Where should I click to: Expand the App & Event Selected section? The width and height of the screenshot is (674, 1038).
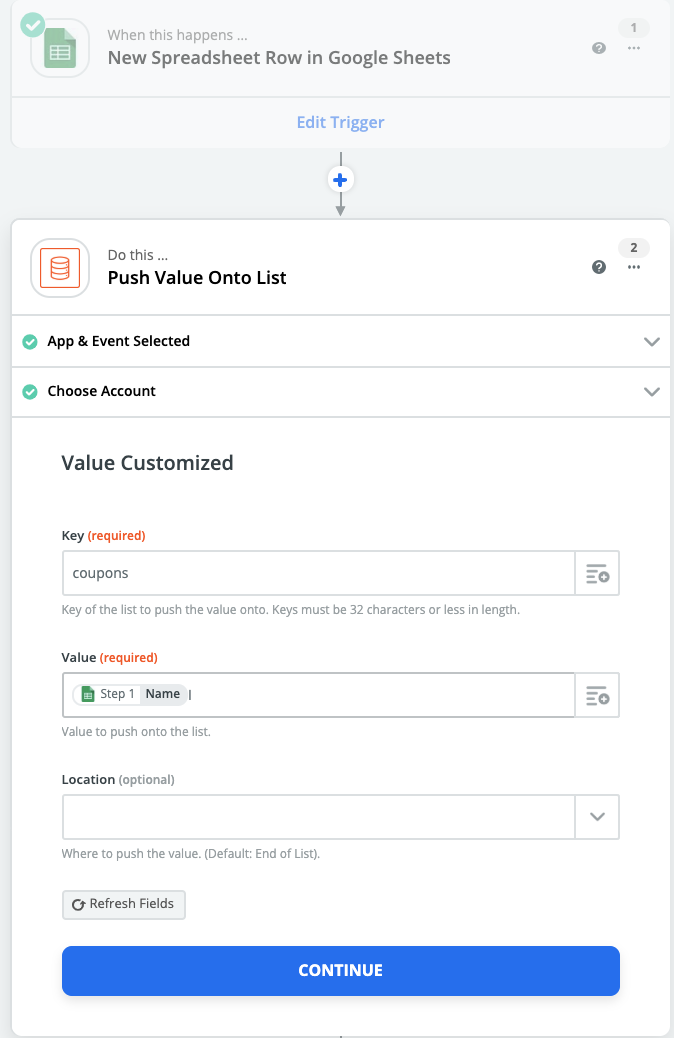652,341
